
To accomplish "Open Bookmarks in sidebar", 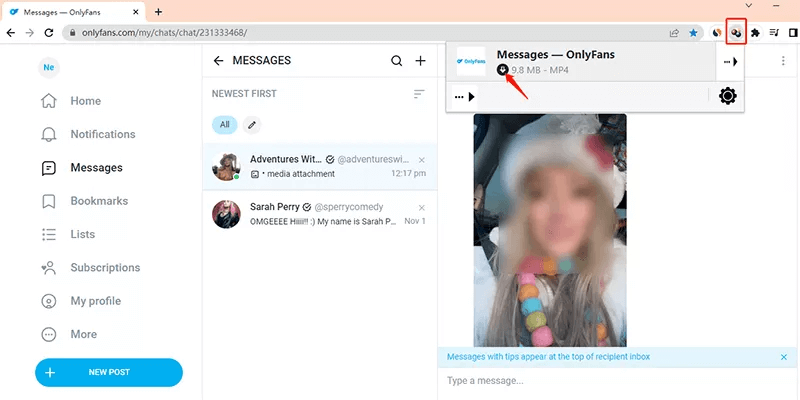I will coord(84,201).
